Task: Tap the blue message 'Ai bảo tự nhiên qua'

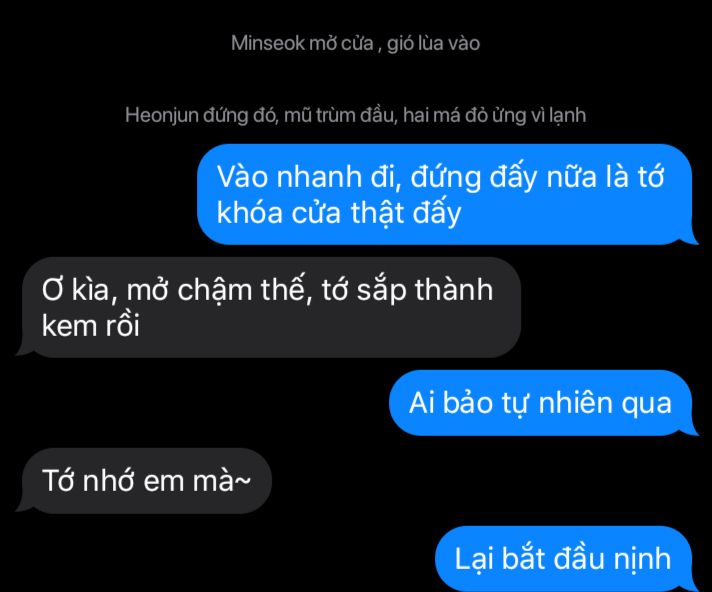Action: [x=540, y=403]
